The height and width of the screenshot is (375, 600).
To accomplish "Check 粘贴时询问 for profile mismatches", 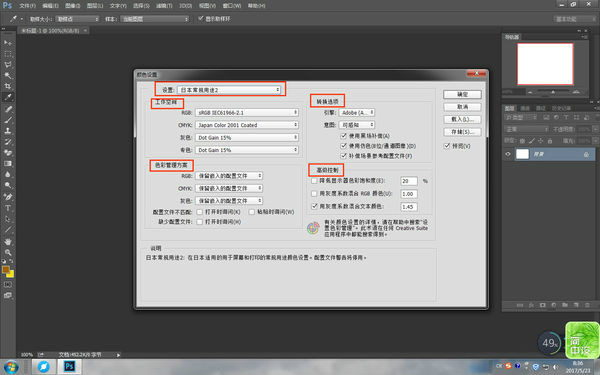I will click(252, 212).
